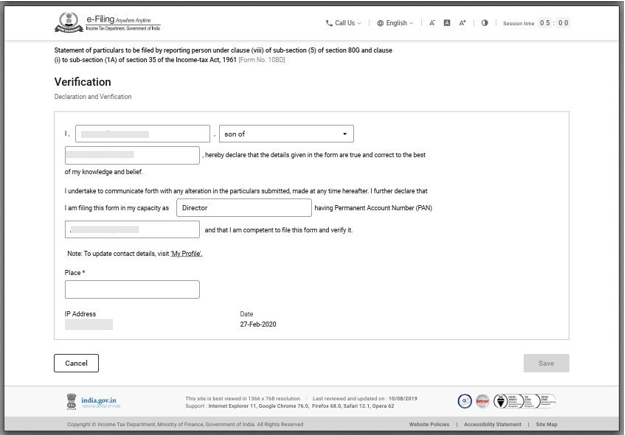Expand the English language selector
Image resolution: width=625 pixels, height=435 pixels.
point(395,23)
